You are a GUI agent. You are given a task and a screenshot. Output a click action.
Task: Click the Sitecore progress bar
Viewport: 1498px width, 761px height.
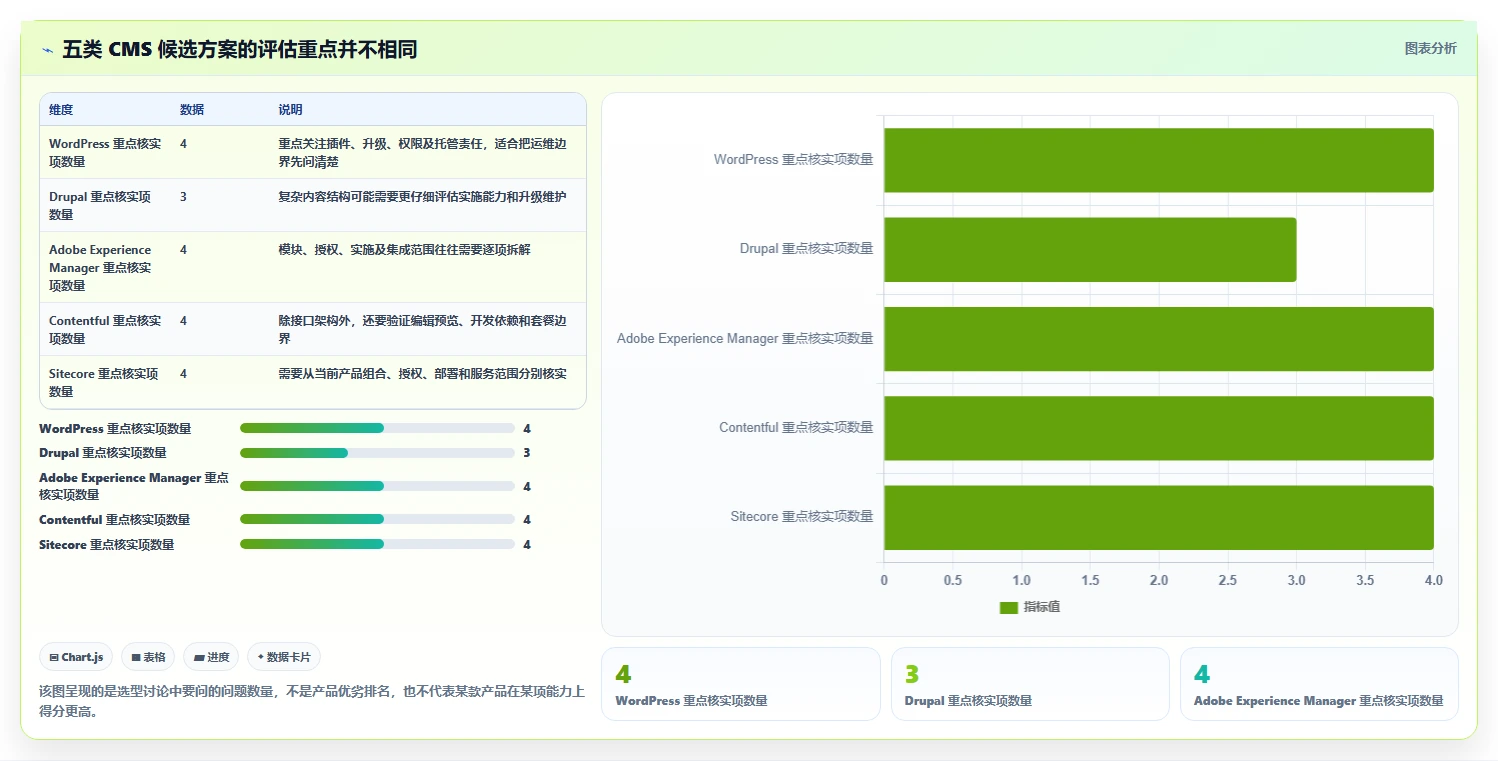click(x=377, y=544)
